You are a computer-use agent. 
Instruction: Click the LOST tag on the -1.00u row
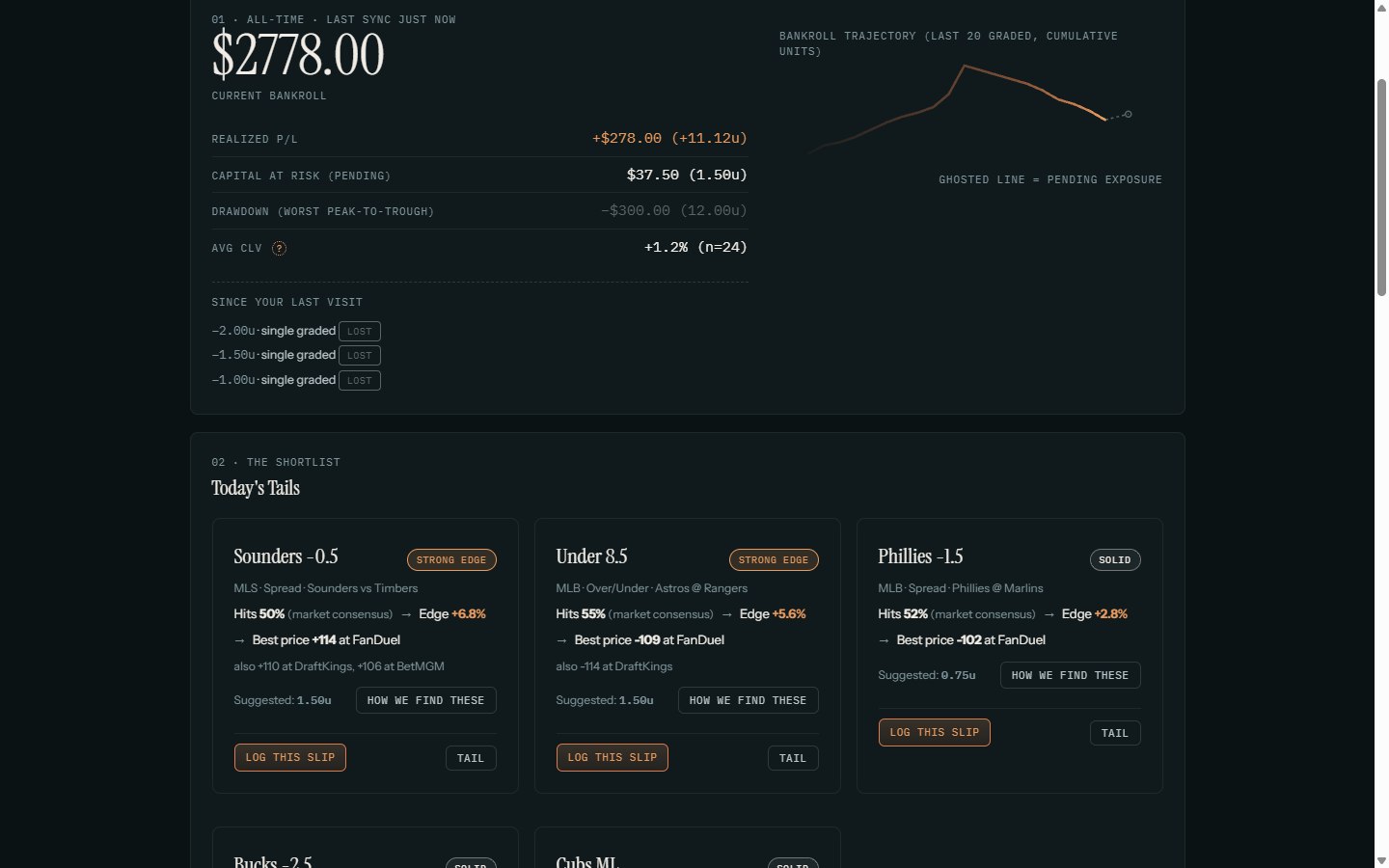tap(360, 380)
